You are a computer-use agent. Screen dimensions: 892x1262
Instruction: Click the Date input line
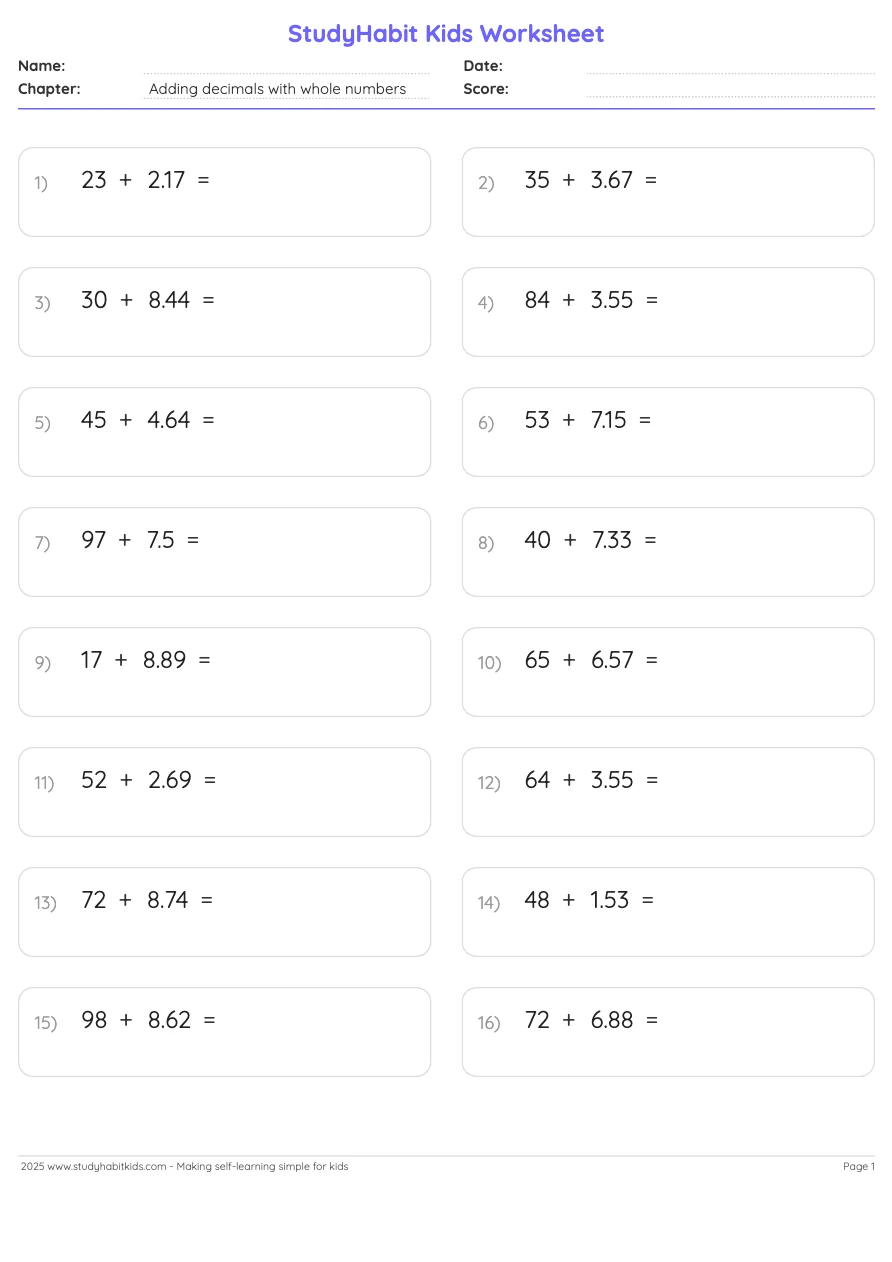(x=730, y=66)
